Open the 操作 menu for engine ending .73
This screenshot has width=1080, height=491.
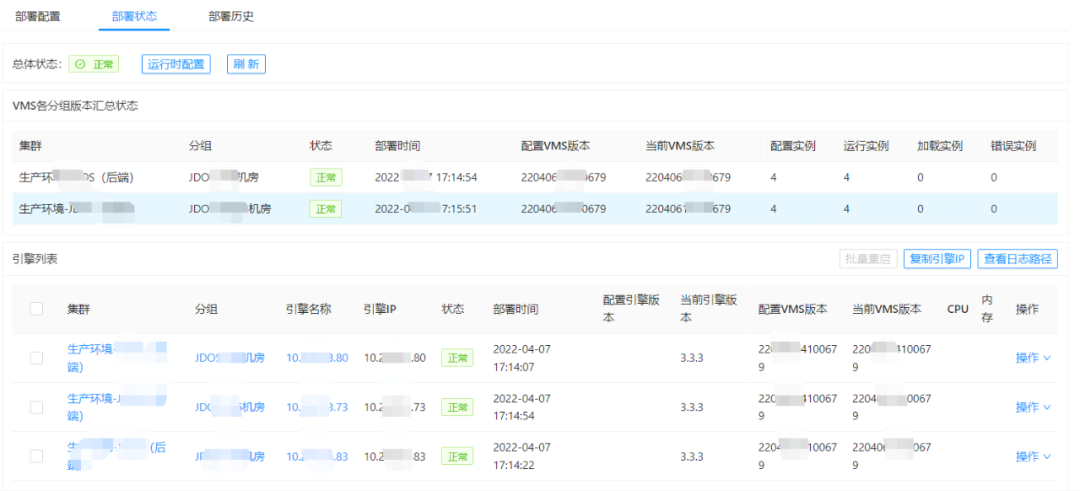point(1033,407)
